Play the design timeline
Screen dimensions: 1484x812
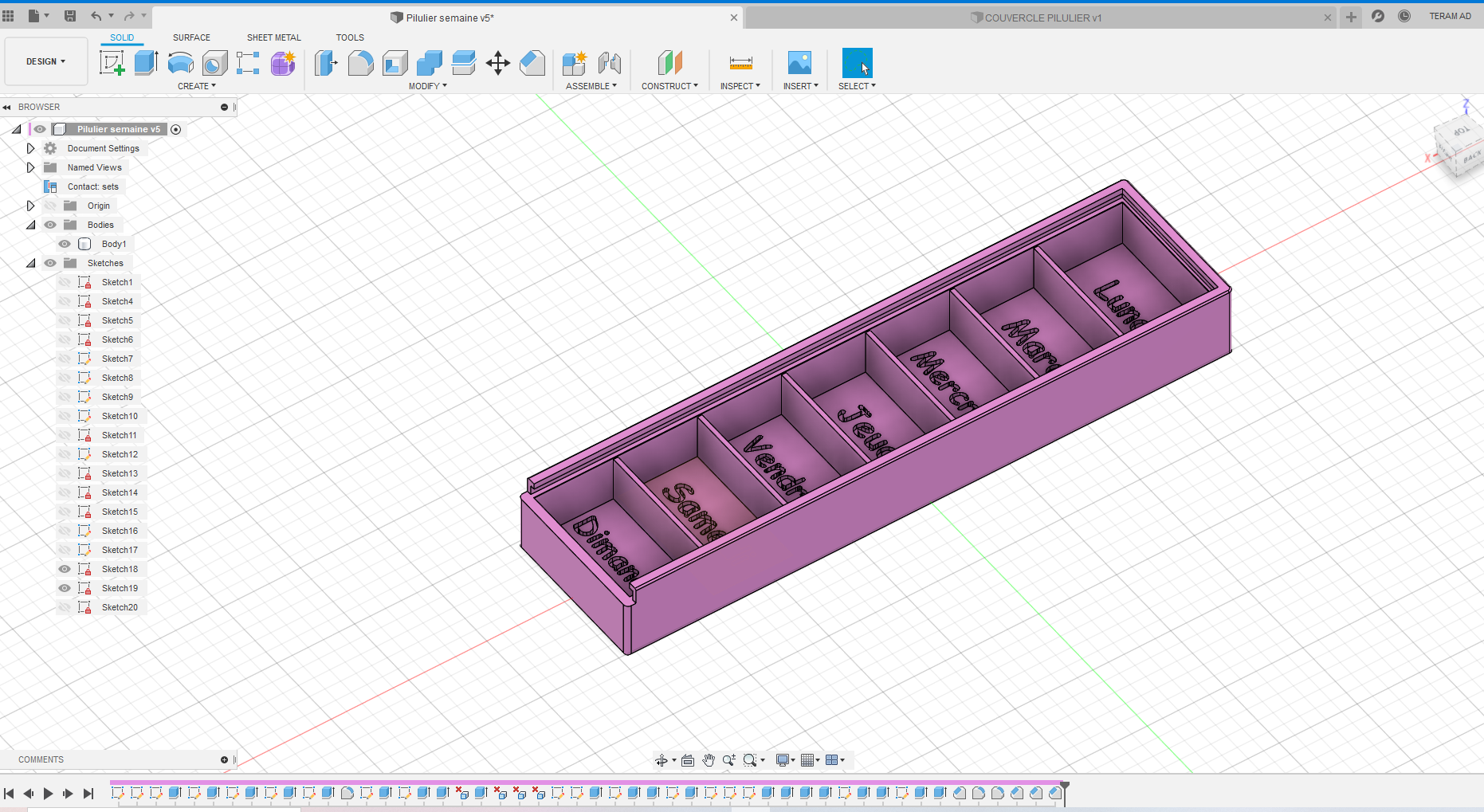[x=48, y=794]
